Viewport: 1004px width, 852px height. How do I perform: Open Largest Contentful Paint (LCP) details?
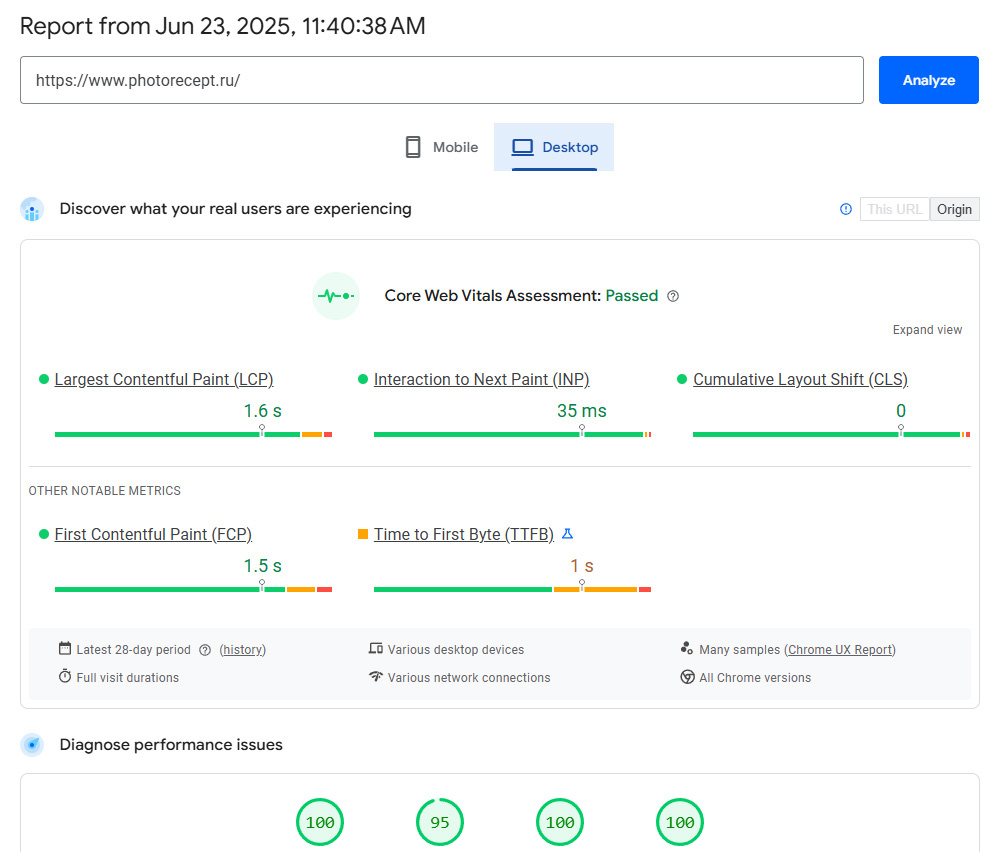(x=164, y=380)
